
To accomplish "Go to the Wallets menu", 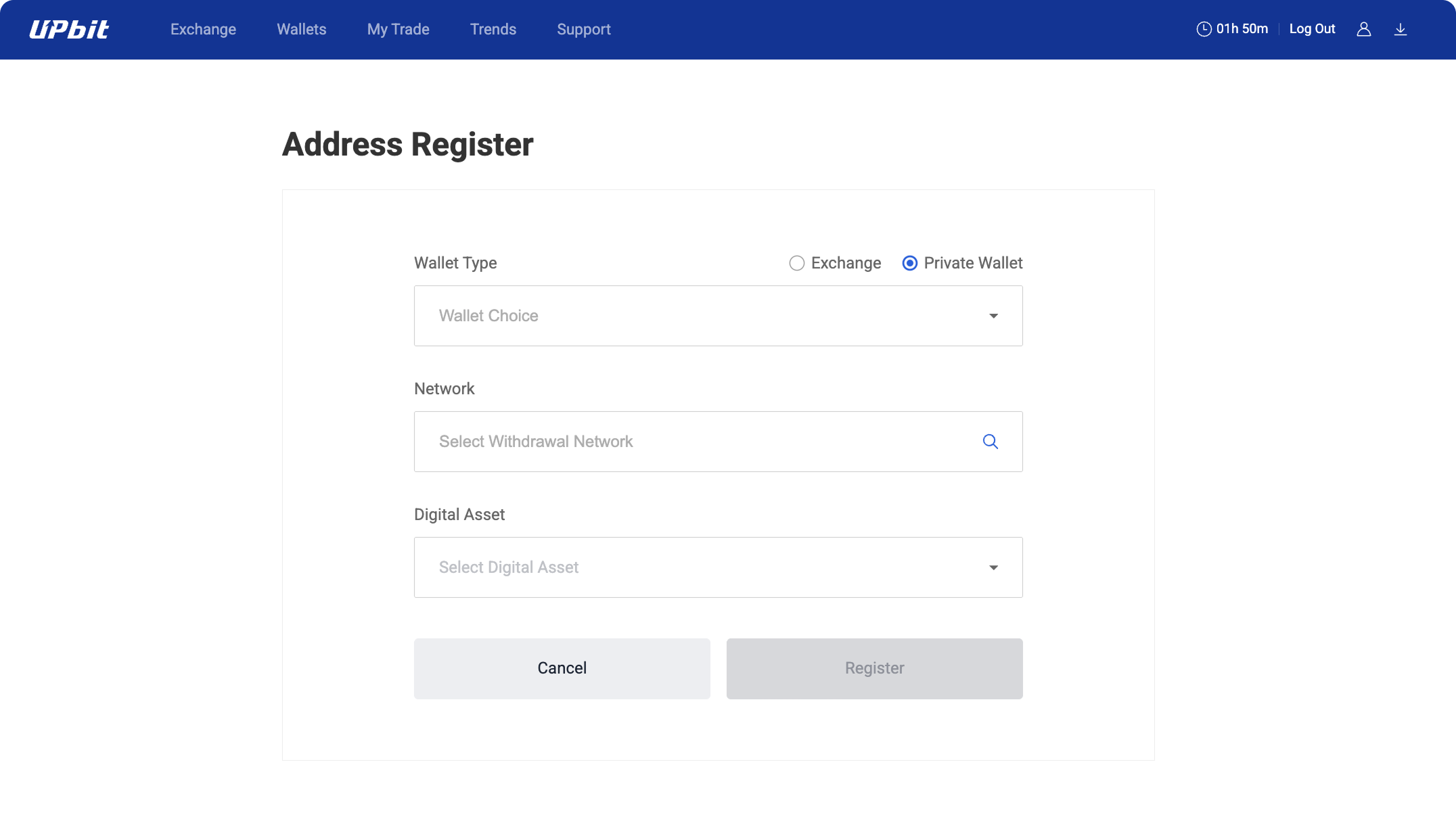I will click(301, 29).
